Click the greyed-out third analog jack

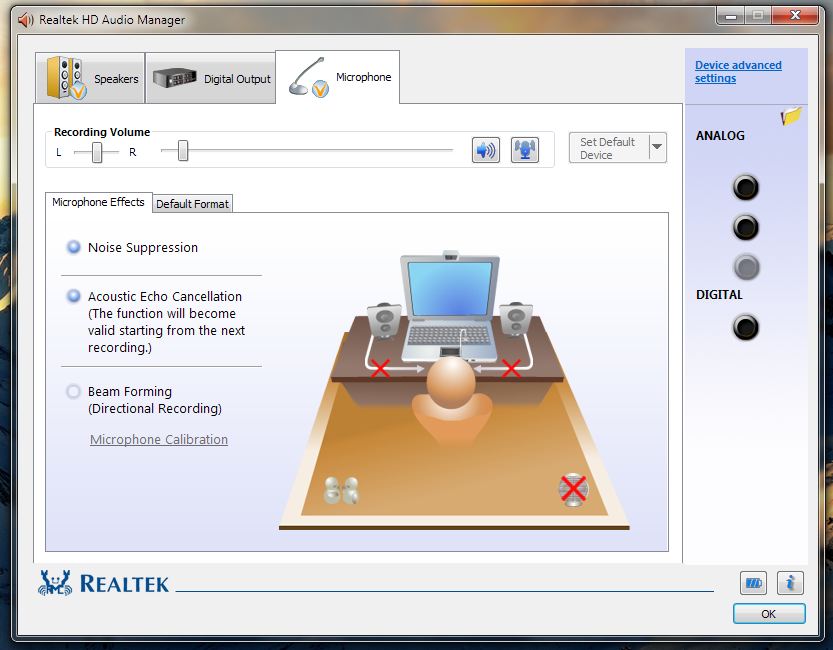(746, 267)
